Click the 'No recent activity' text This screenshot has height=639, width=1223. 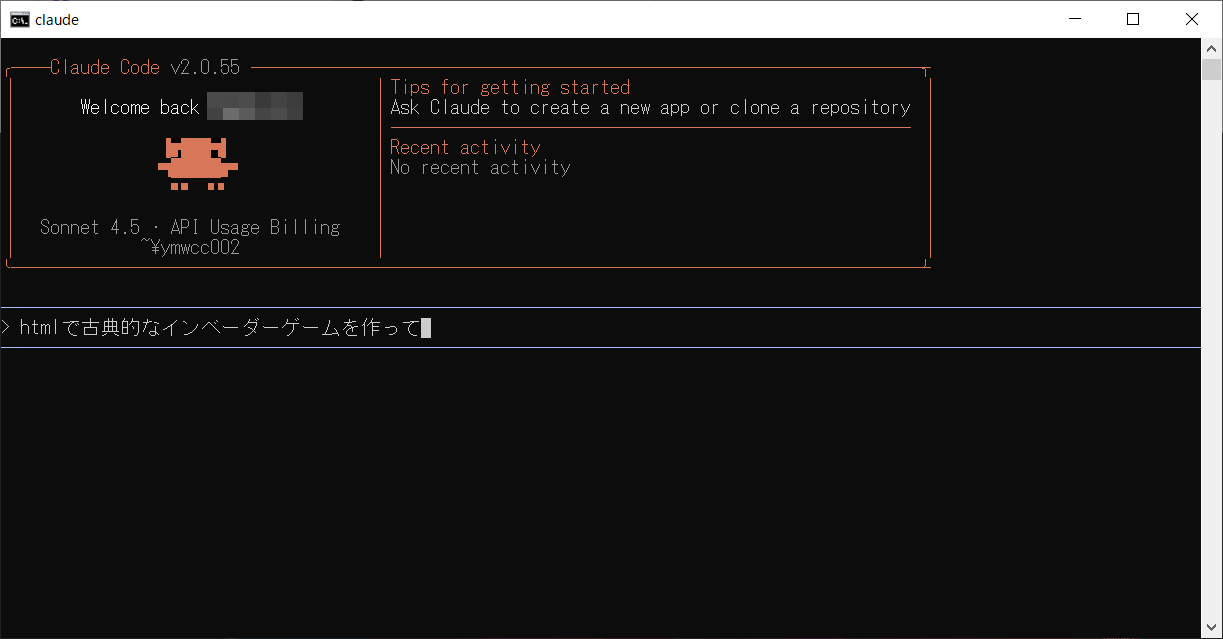(480, 167)
